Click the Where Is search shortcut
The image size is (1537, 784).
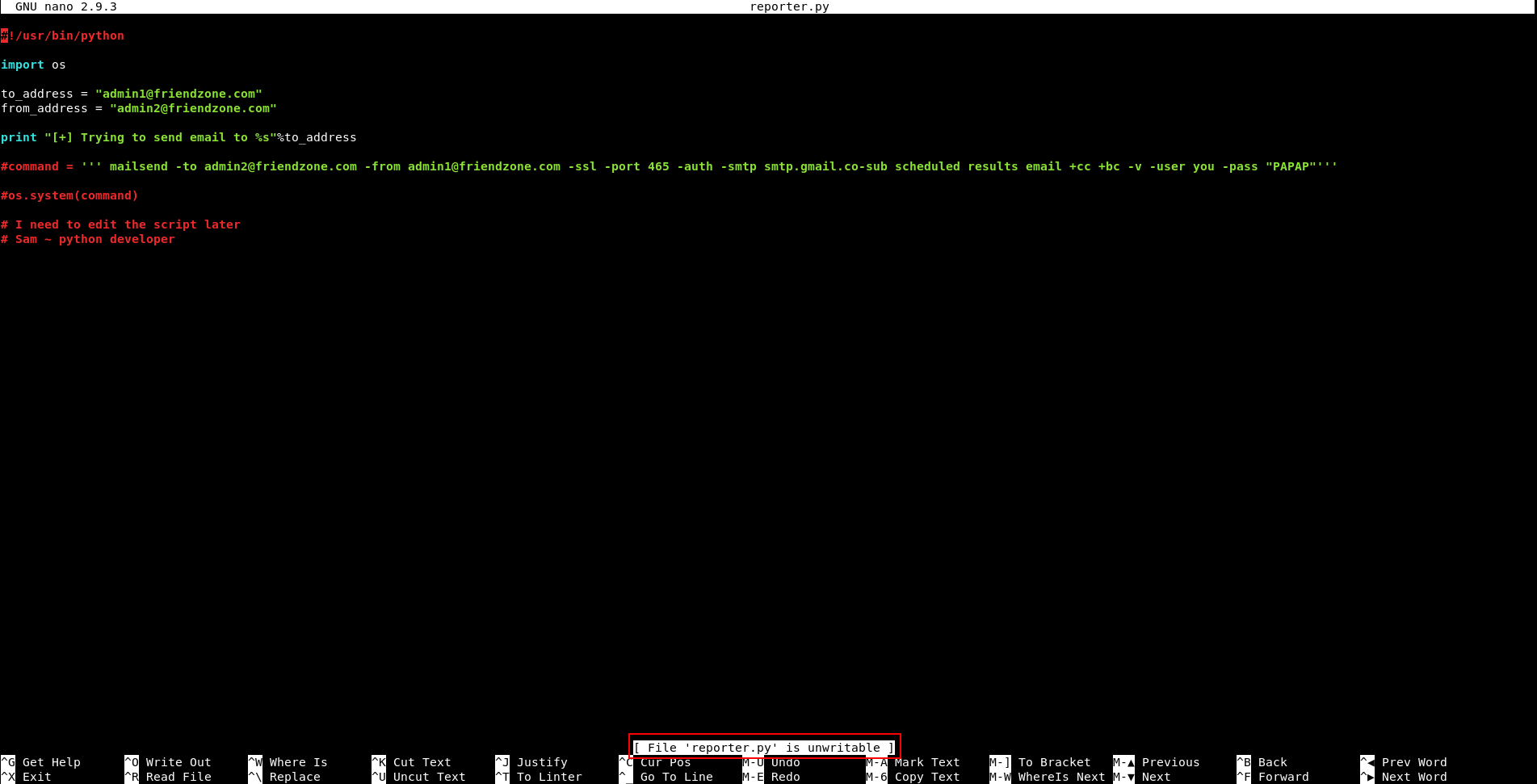click(298, 762)
